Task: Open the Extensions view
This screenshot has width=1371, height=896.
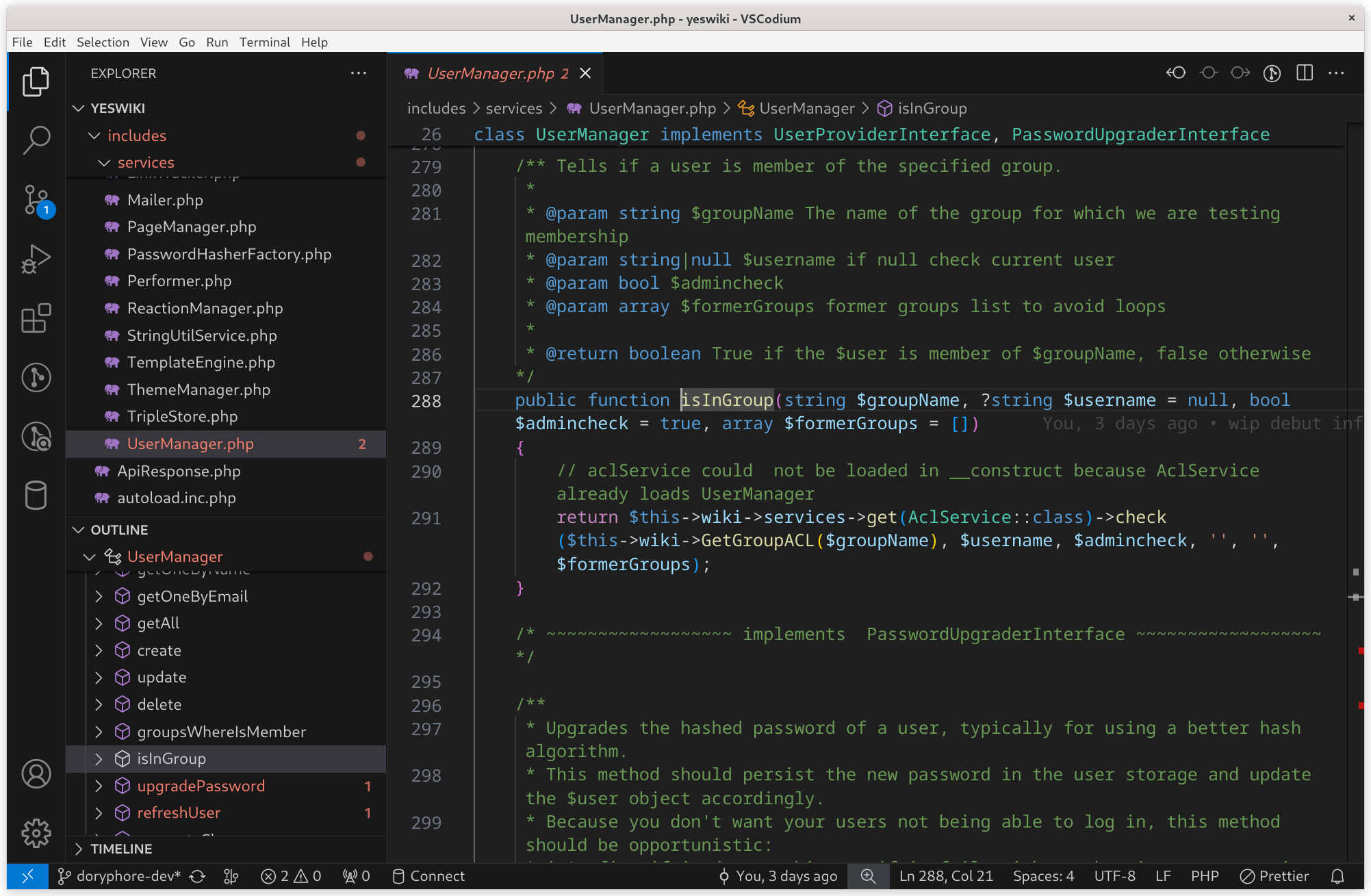Action: pyautogui.click(x=36, y=318)
